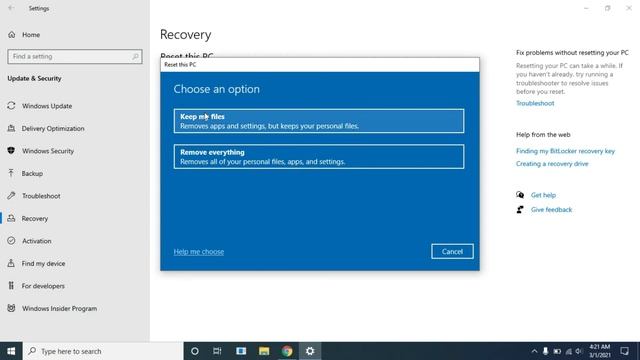Click the Troubleshoot wrench icon
The height and width of the screenshot is (360, 640).
click(11, 196)
